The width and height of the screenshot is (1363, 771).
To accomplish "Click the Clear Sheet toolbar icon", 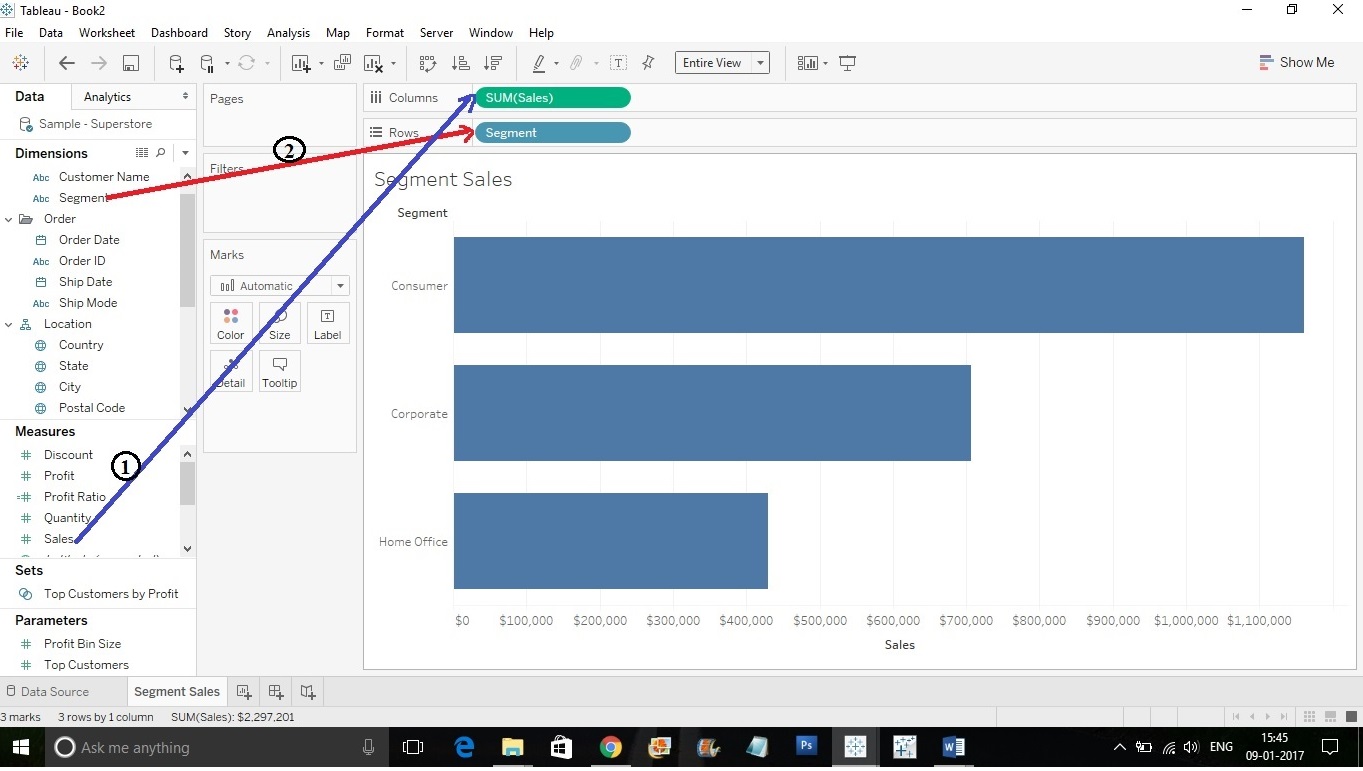I will 375,62.
